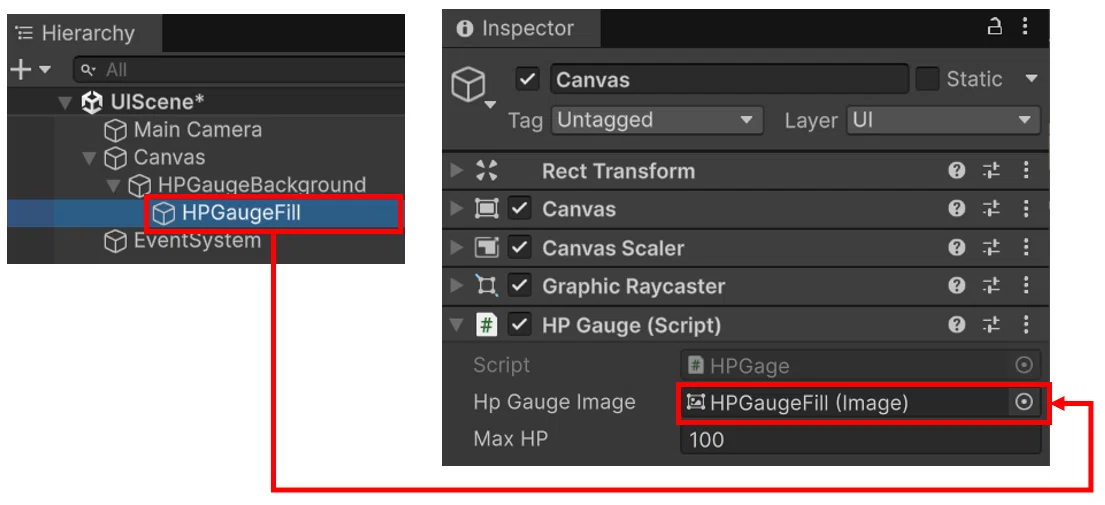The width and height of the screenshot is (1105, 505).
Task: Click the GameObject cube icon in Inspector
Action: pyautogui.click(x=468, y=86)
